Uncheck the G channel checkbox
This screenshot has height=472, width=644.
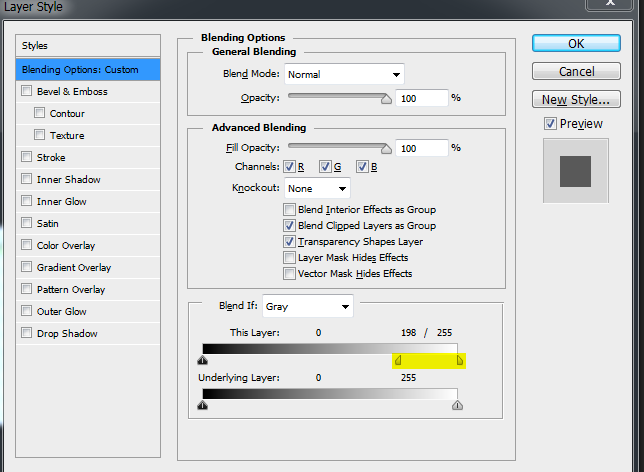[325, 166]
